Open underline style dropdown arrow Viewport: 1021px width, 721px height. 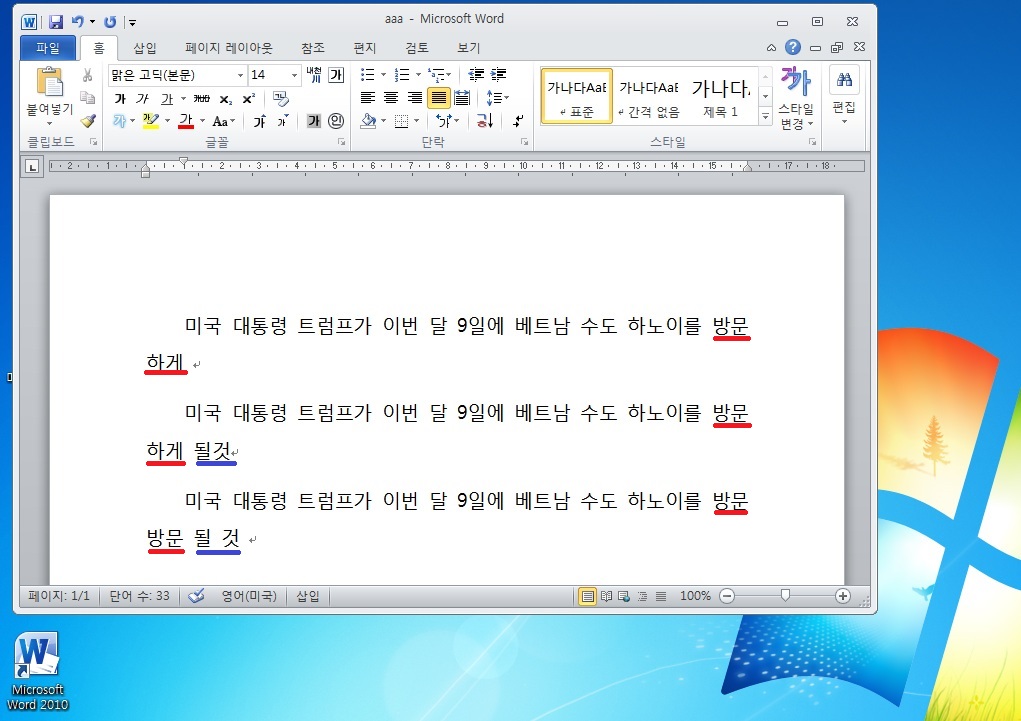pos(184,99)
